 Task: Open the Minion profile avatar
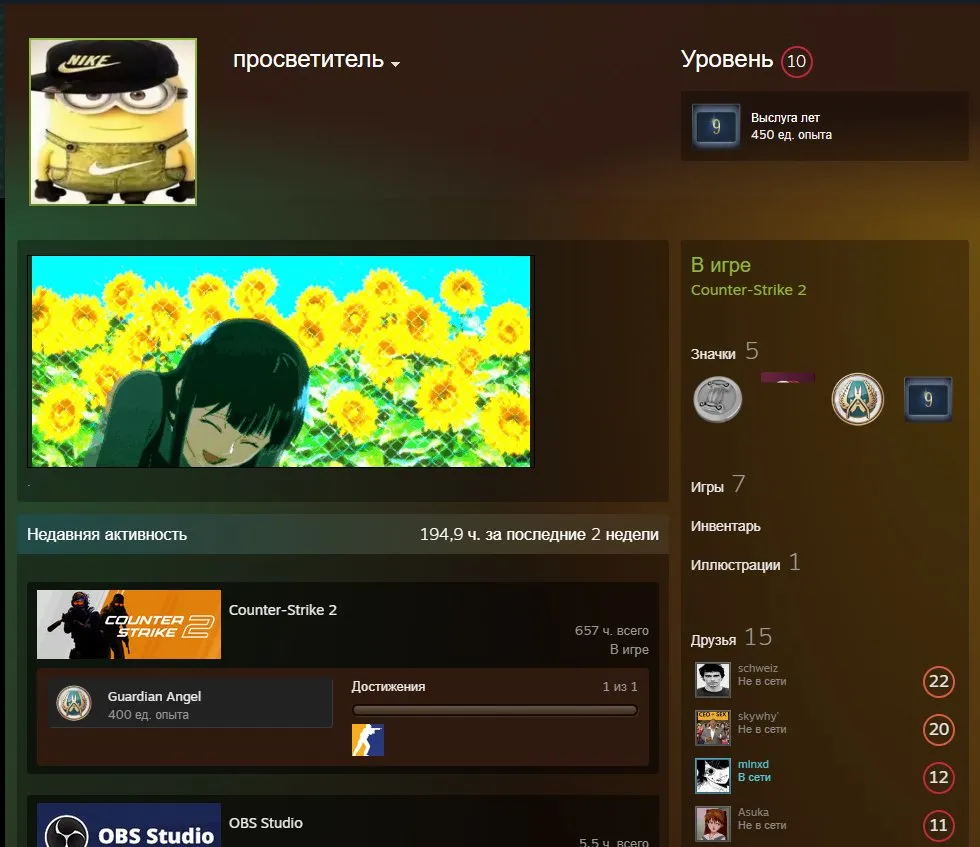coord(113,122)
